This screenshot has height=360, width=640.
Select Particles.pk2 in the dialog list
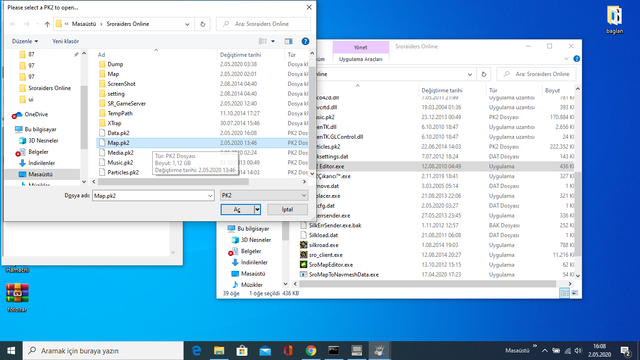point(123,172)
